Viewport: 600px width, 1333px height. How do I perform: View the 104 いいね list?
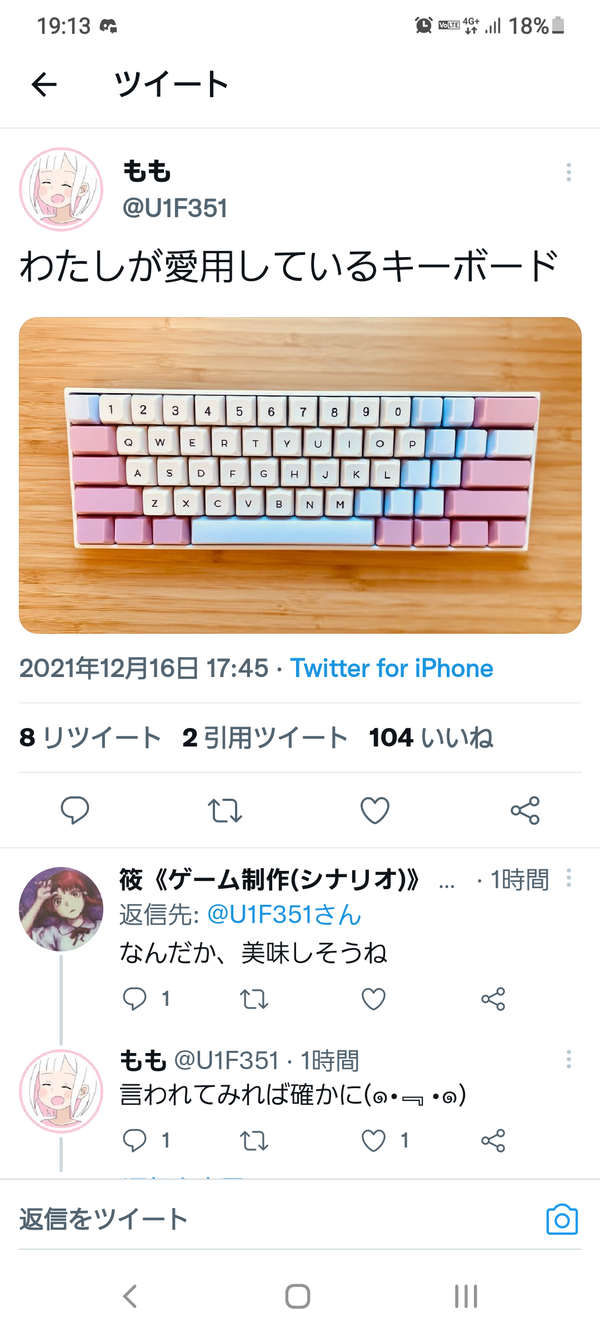click(x=431, y=738)
